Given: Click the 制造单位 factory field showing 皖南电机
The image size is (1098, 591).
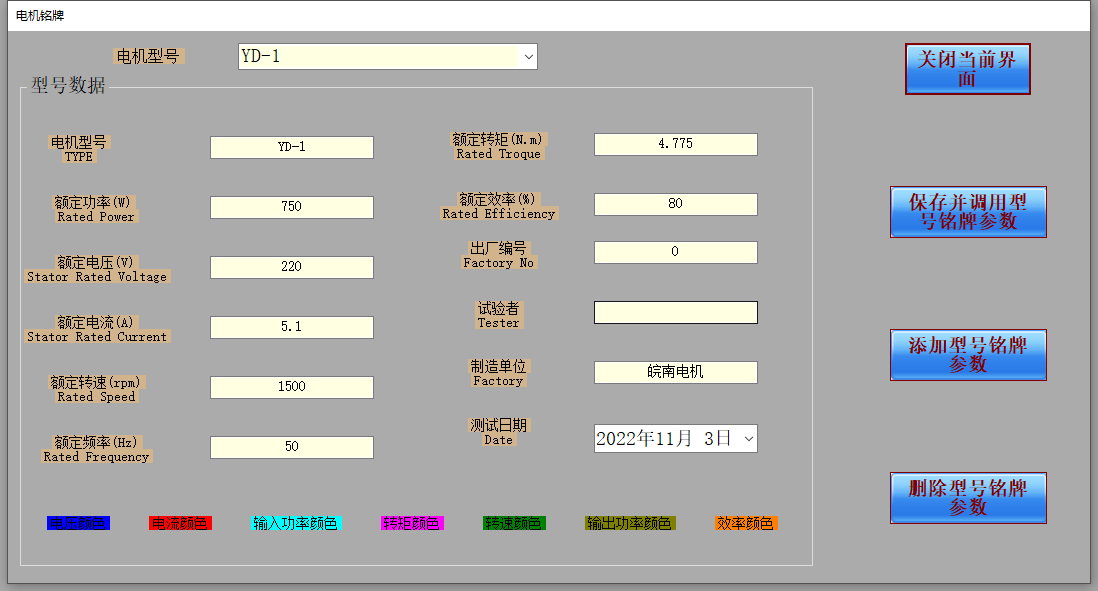Looking at the screenshot, I should (675, 372).
